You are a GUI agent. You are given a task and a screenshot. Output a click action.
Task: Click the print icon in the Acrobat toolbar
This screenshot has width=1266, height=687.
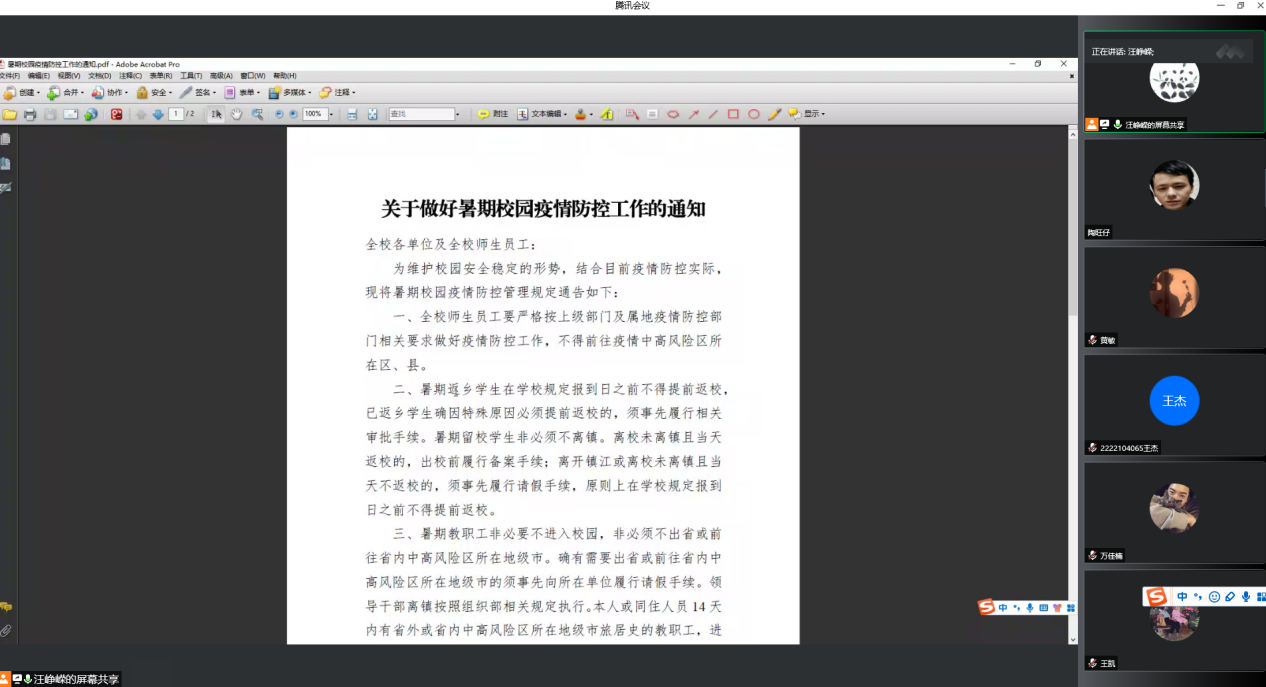30,114
